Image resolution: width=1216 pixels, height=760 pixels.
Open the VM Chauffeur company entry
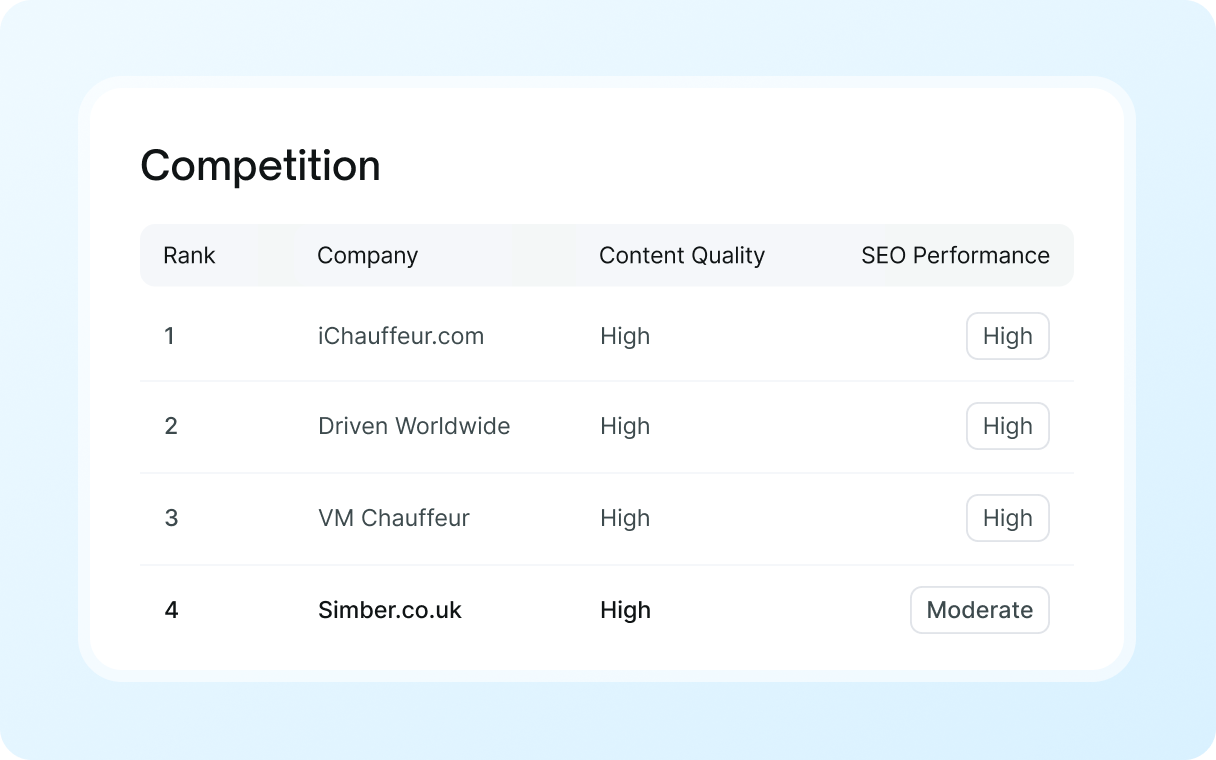coord(394,518)
